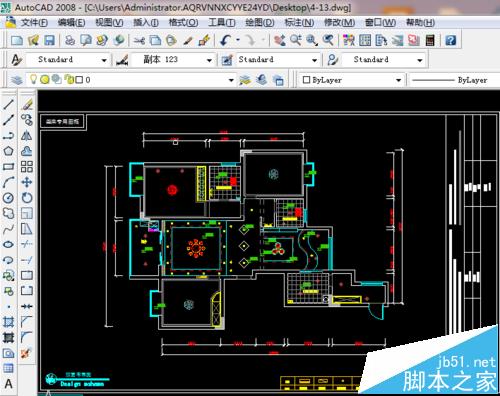The height and width of the screenshot is (396, 500).
Task: Select the Construction Line tool
Action: (x=8, y=120)
